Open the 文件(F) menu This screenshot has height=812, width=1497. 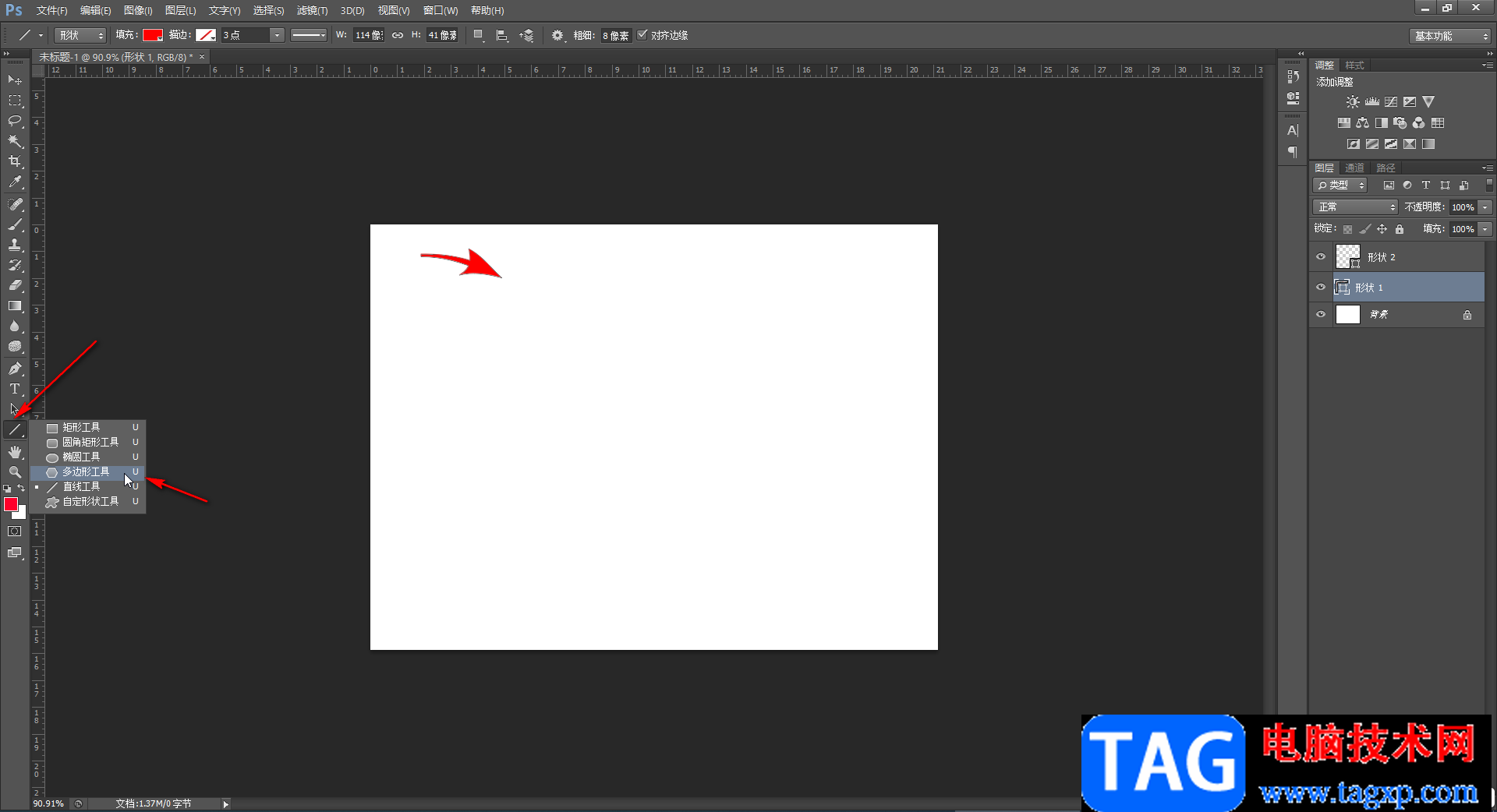pyautogui.click(x=51, y=10)
